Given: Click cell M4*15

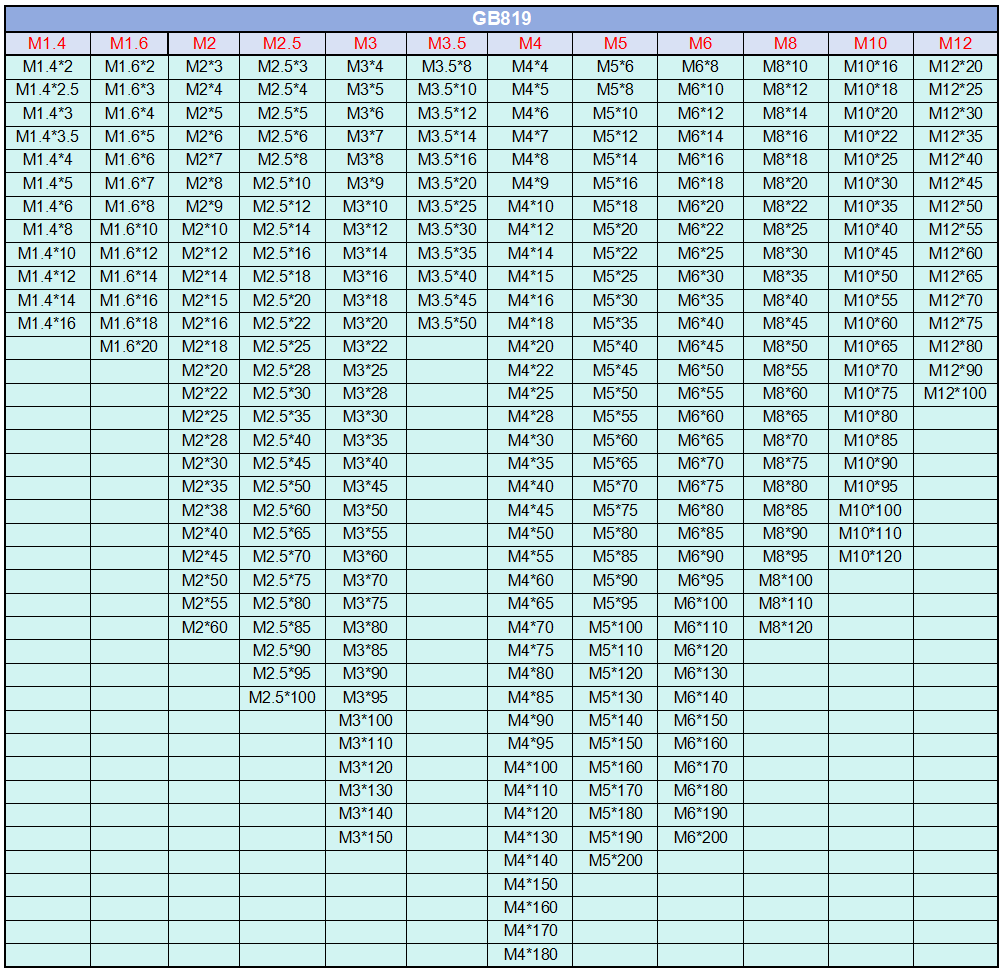Looking at the screenshot, I should coord(530,277).
